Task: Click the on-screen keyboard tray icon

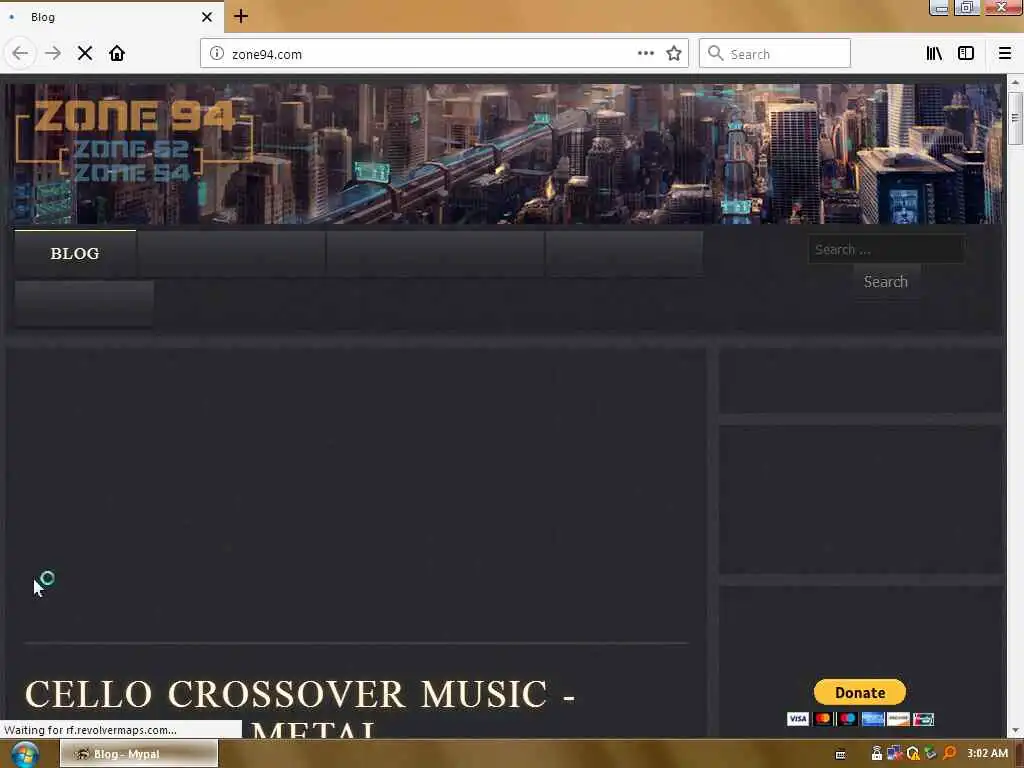Action: pyautogui.click(x=840, y=754)
